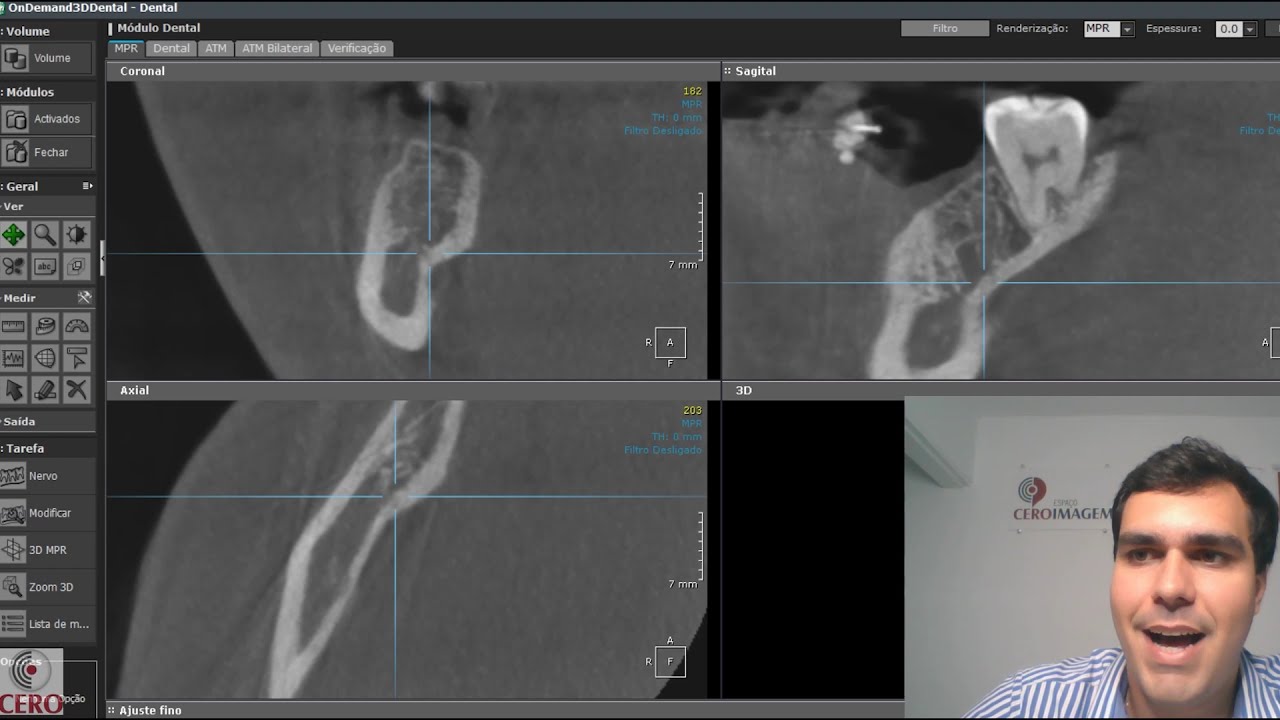Select the brightness/contrast windowing tool

(76, 235)
